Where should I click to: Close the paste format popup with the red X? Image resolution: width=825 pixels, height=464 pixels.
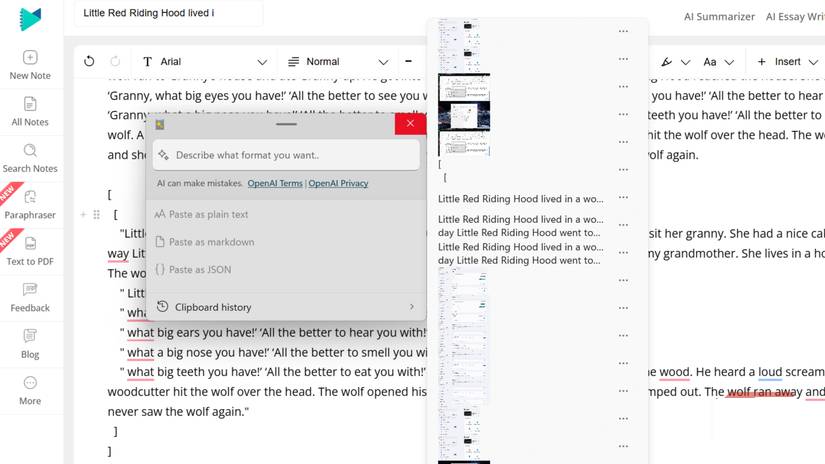tap(410, 124)
